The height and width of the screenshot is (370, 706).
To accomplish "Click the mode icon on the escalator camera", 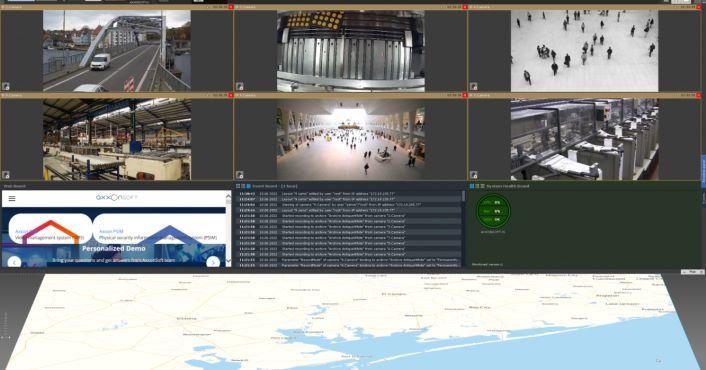I will 240,86.
